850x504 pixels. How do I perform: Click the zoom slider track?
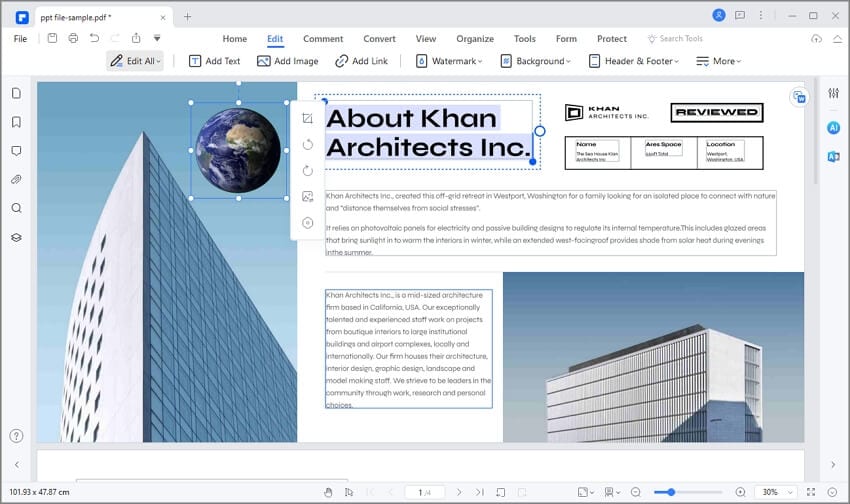pyautogui.click(x=688, y=492)
